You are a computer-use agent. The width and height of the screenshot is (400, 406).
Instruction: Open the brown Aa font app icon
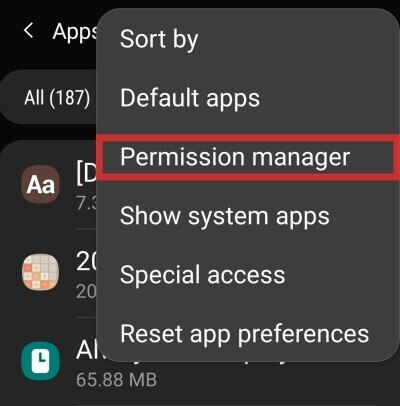40,184
